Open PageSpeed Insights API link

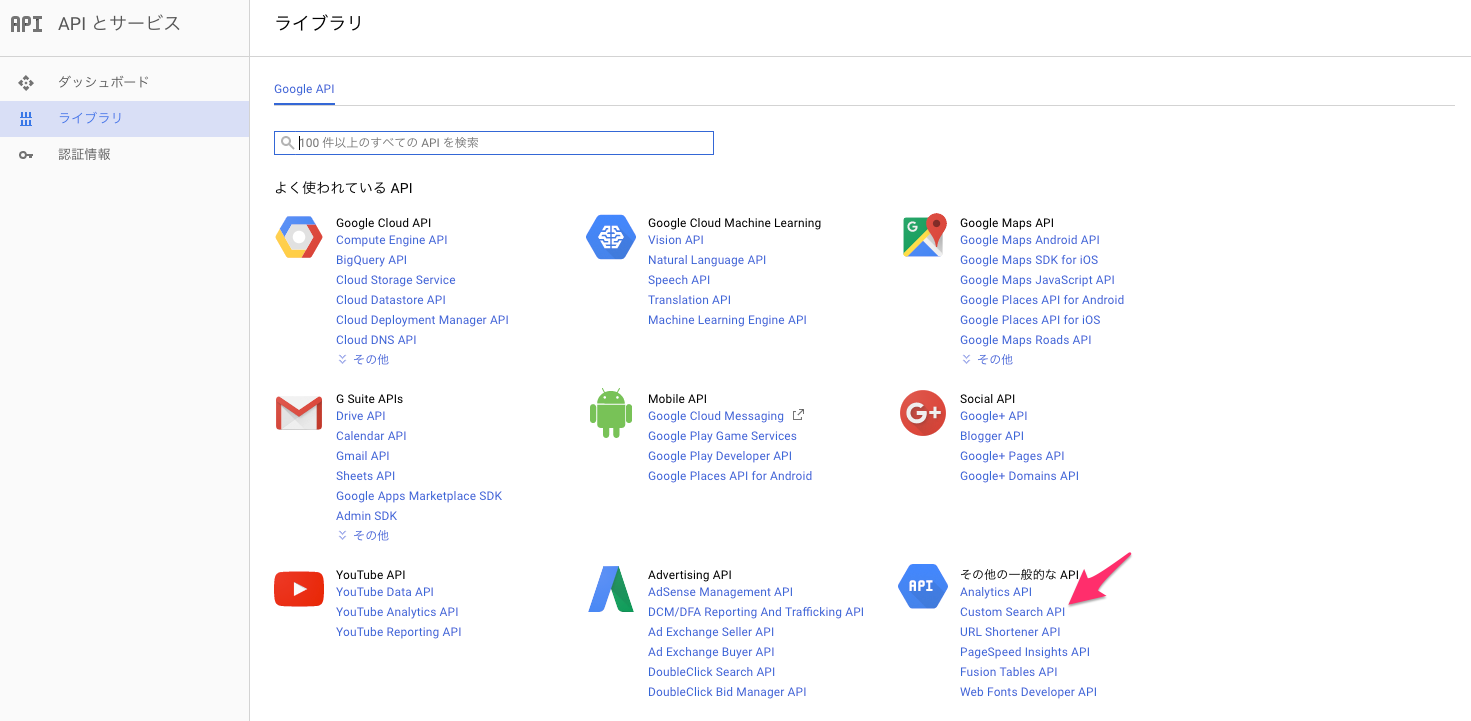coord(1025,652)
